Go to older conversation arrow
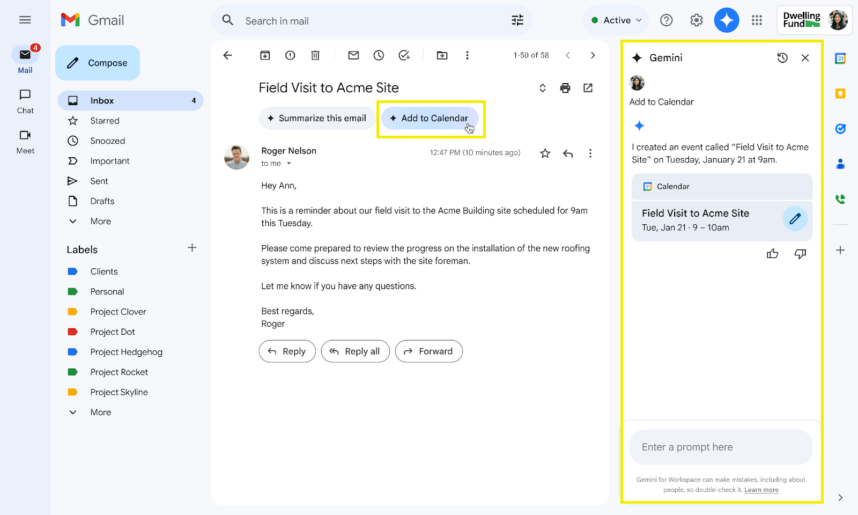 (593, 55)
